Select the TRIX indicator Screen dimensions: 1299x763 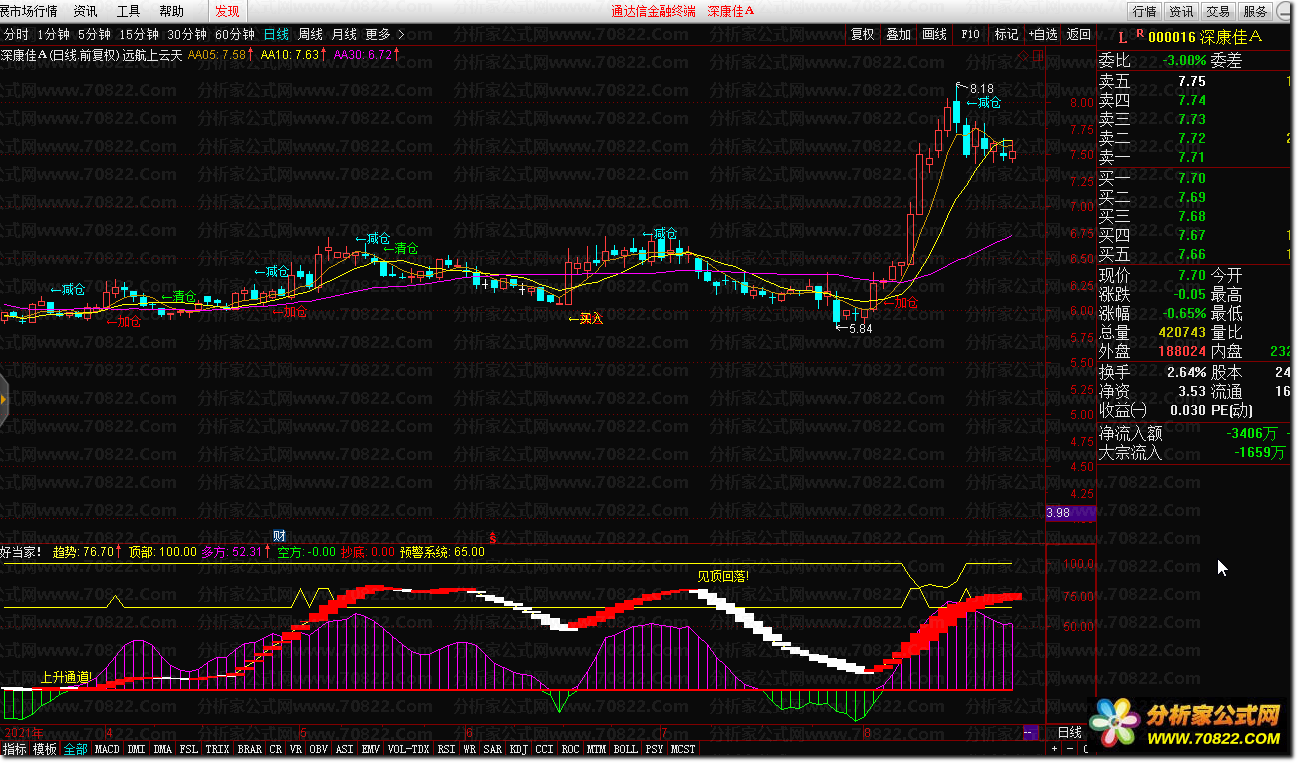218,749
